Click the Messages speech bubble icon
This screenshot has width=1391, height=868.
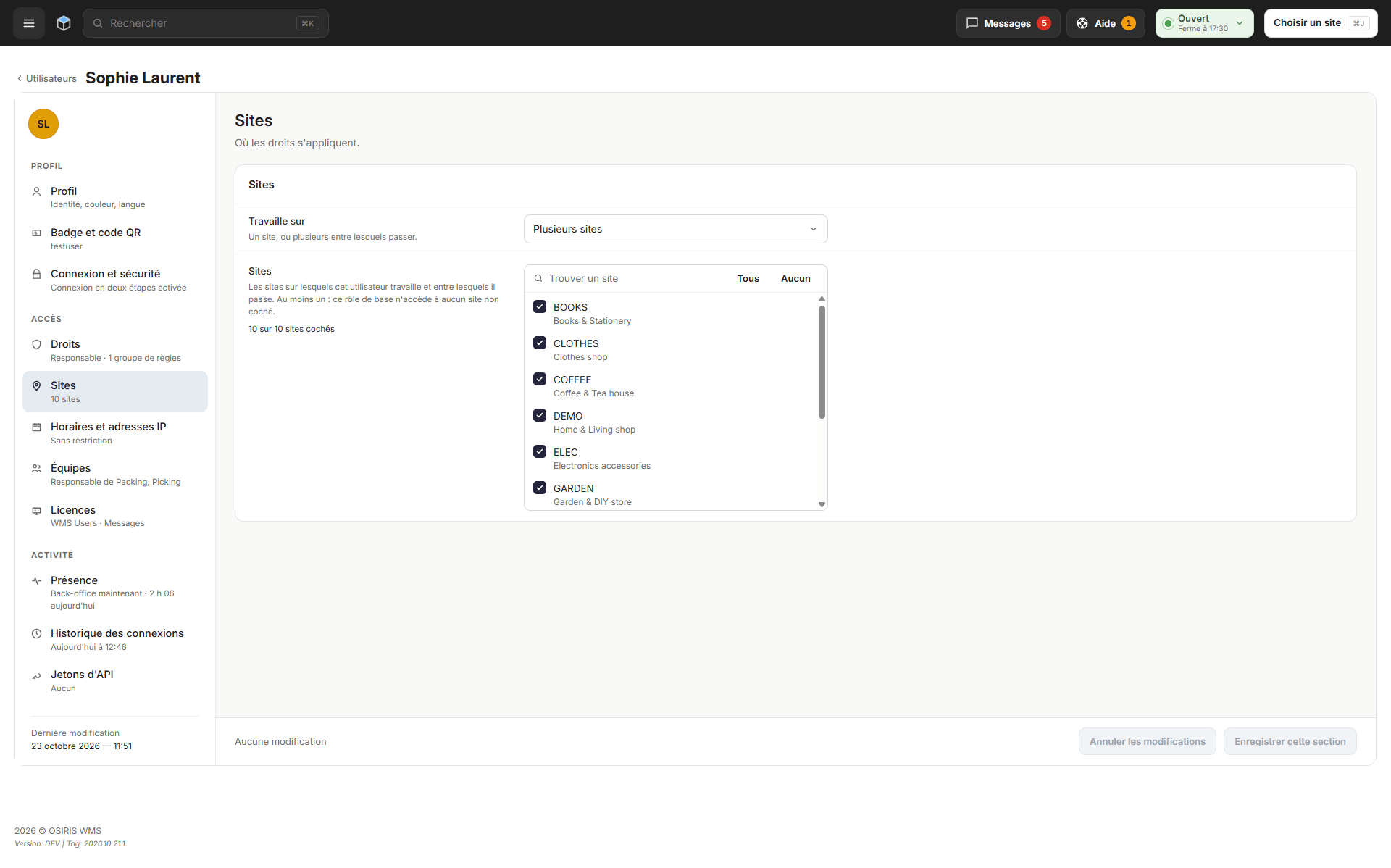click(x=972, y=23)
